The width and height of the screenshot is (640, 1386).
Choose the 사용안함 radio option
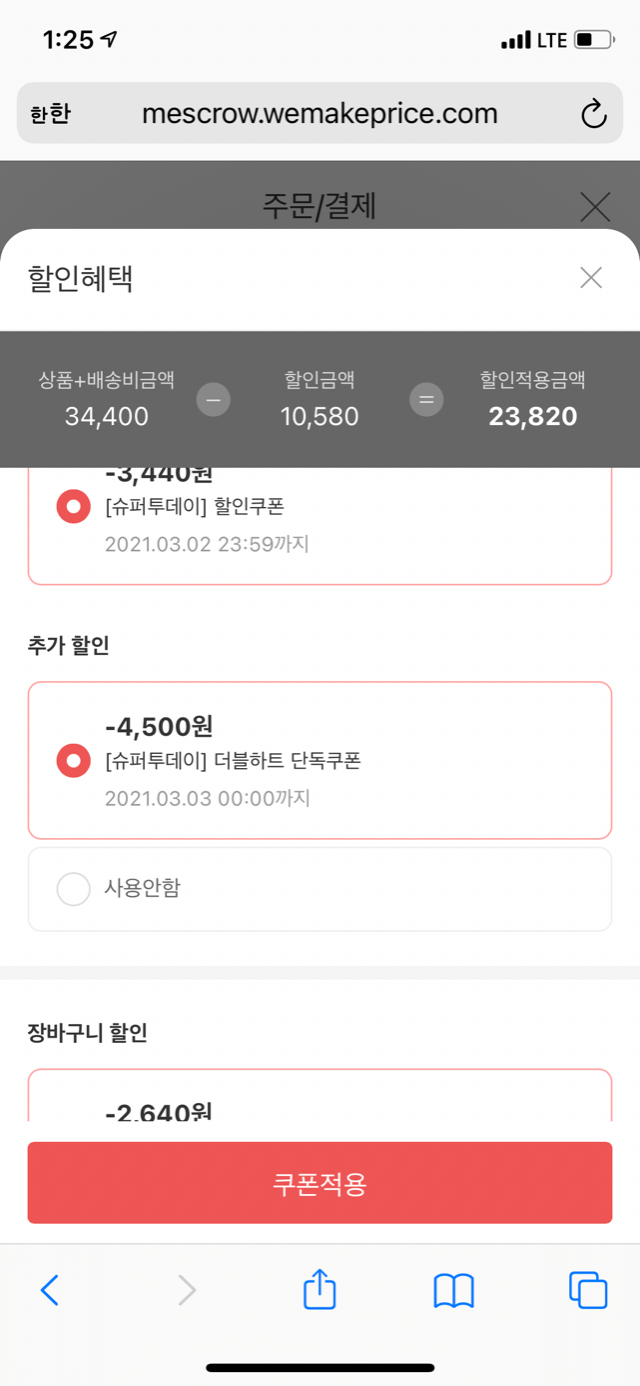tap(73, 888)
